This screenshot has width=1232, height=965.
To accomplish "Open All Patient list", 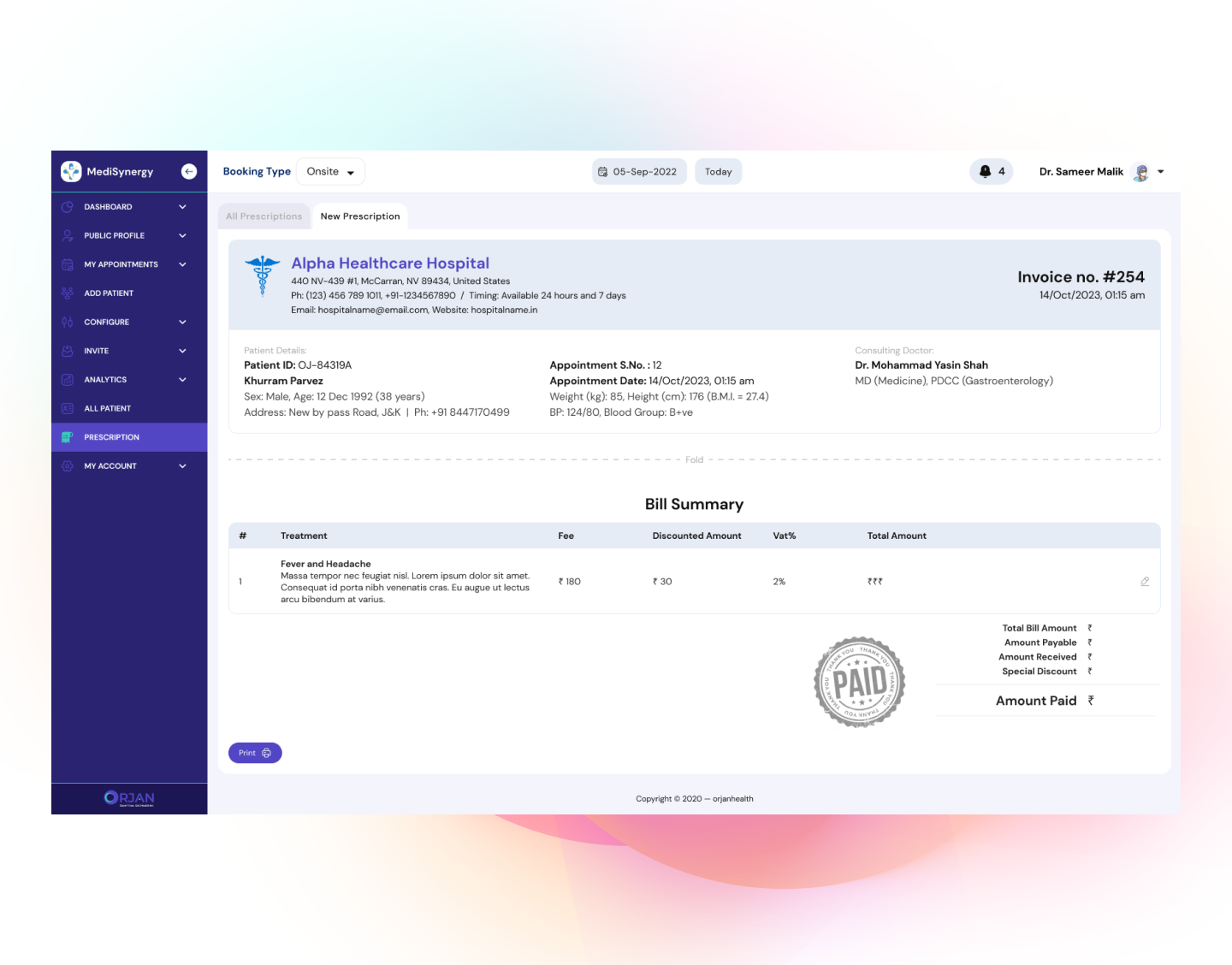I will (x=129, y=408).
